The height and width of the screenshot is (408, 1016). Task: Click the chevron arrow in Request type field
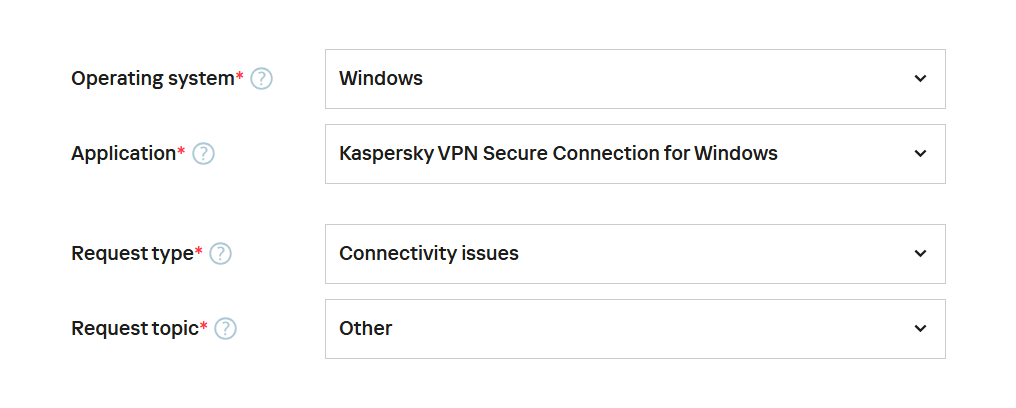click(920, 254)
